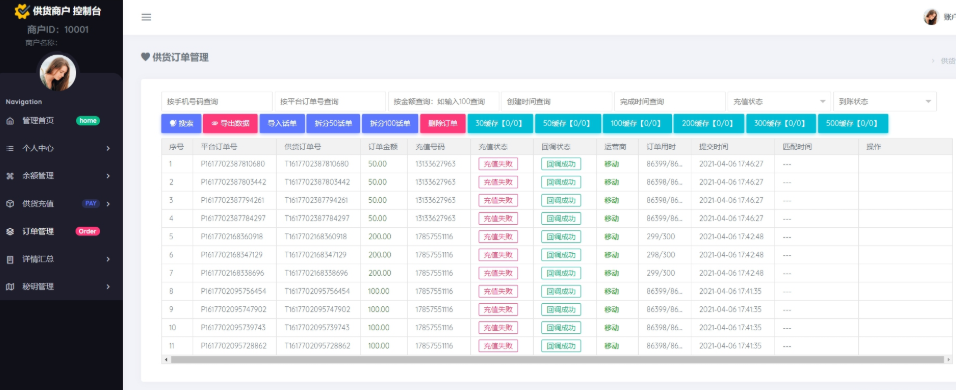Click the 商户ID: 10001 text in sidebar
Viewport: 961px width, 390px height.
click(x=58, y=29)
